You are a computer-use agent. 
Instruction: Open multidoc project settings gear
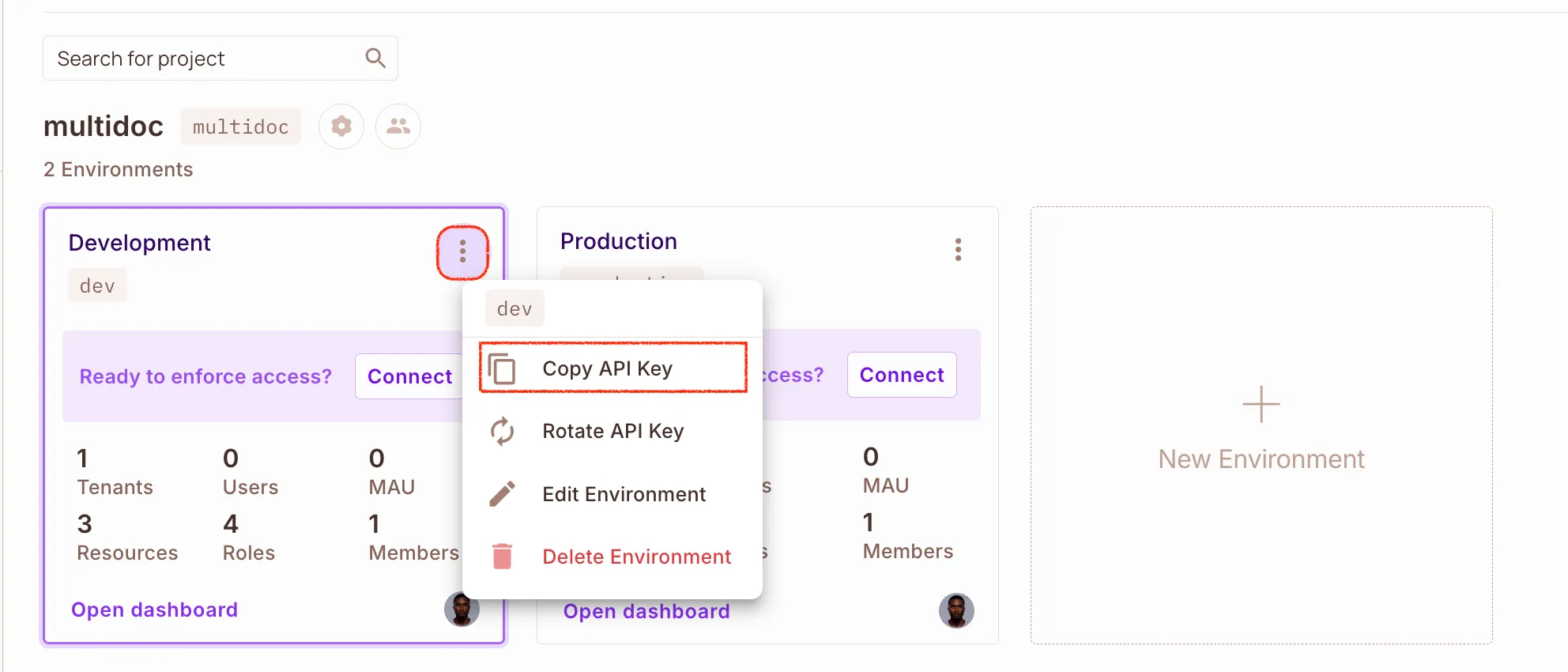[341, 126]
